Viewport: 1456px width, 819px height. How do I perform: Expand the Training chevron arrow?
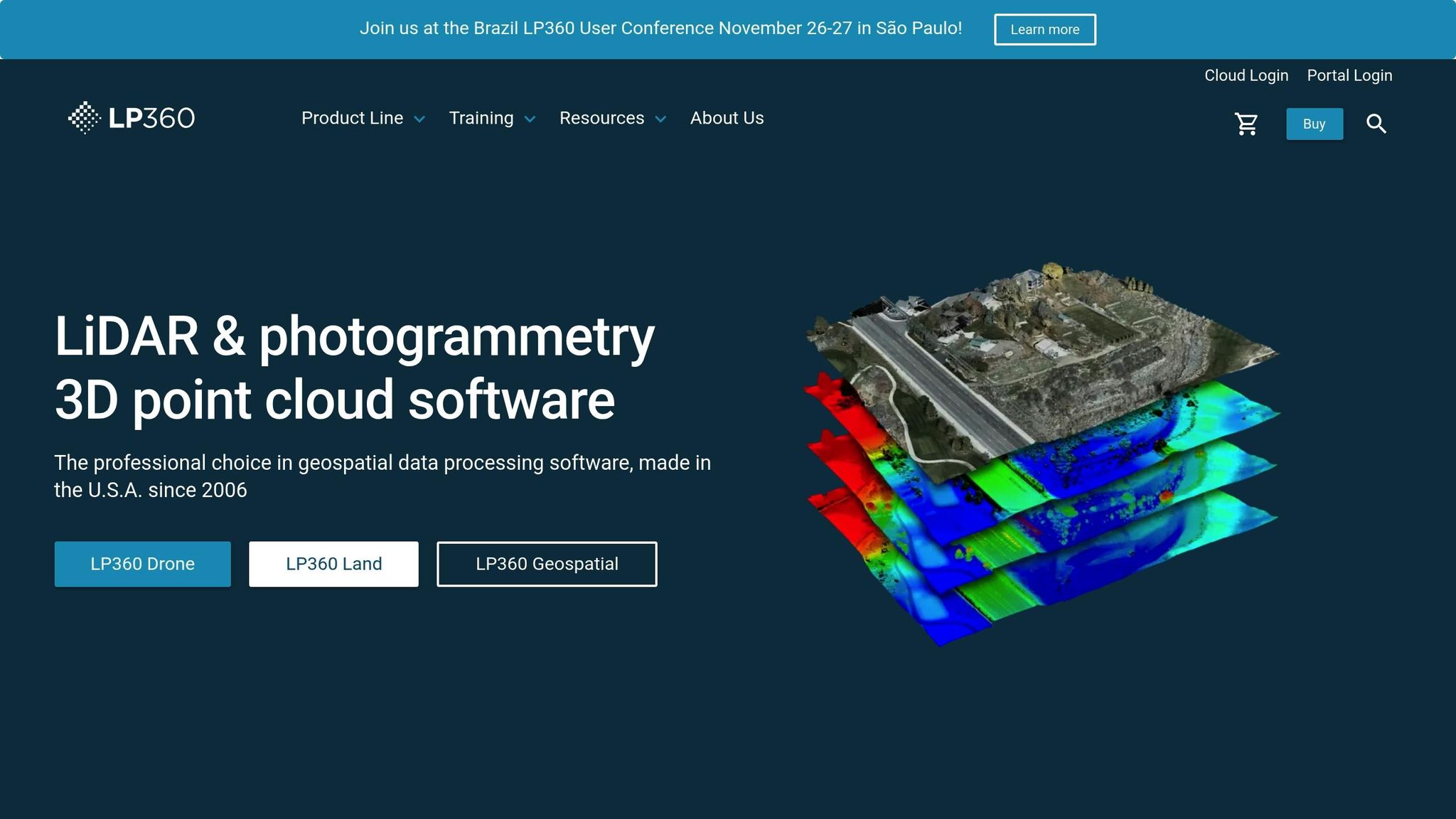[530, 119]
